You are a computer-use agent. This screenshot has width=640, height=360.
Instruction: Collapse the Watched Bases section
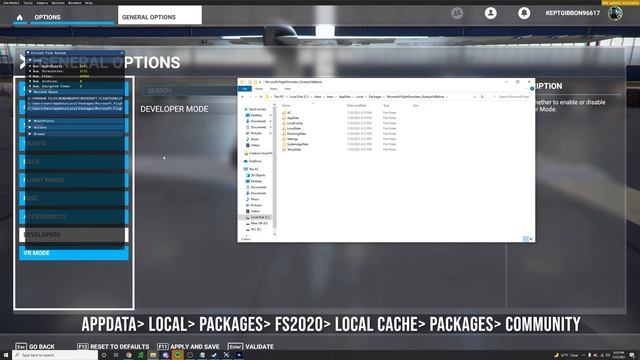tap(30, 92)
